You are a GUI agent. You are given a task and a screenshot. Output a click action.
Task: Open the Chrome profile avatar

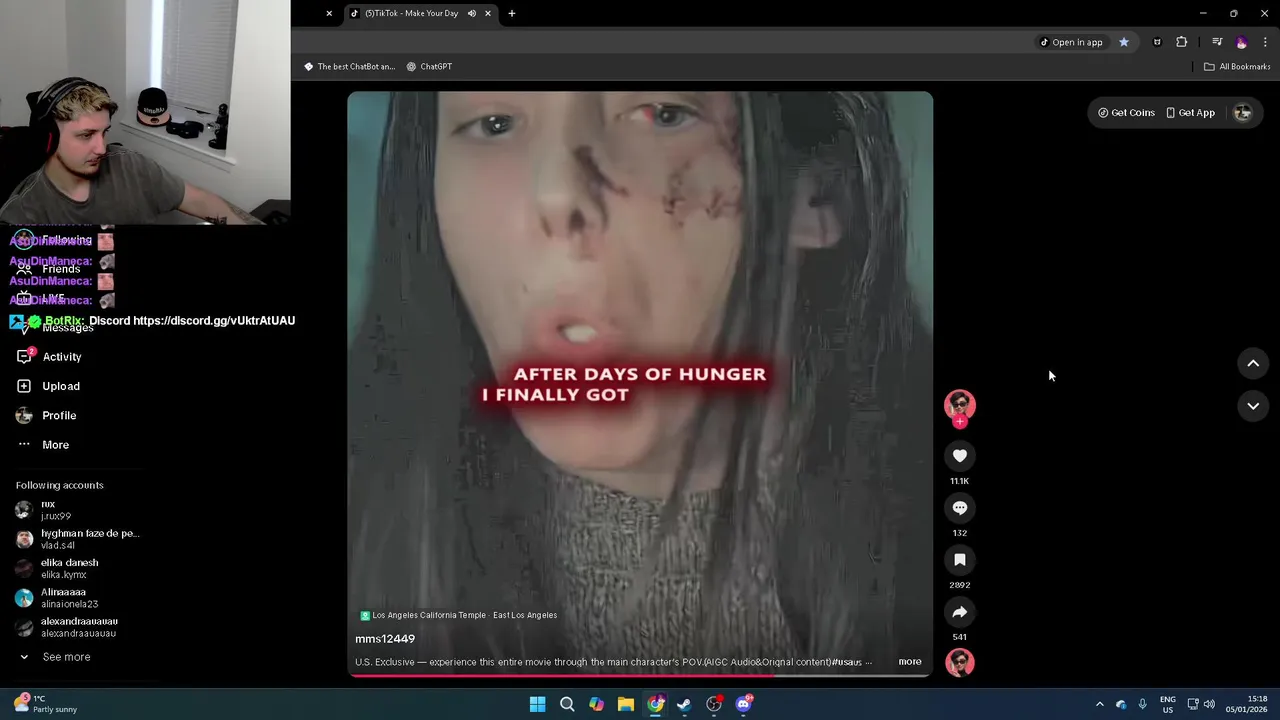click(x=1242, y=42)
